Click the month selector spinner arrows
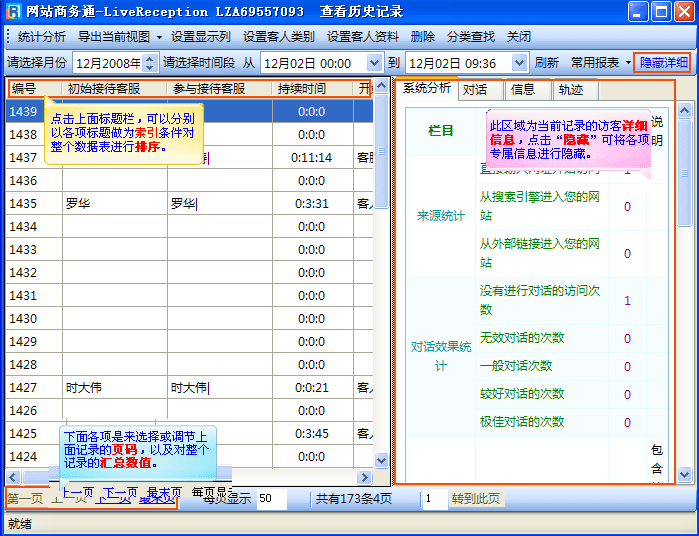 148,62
